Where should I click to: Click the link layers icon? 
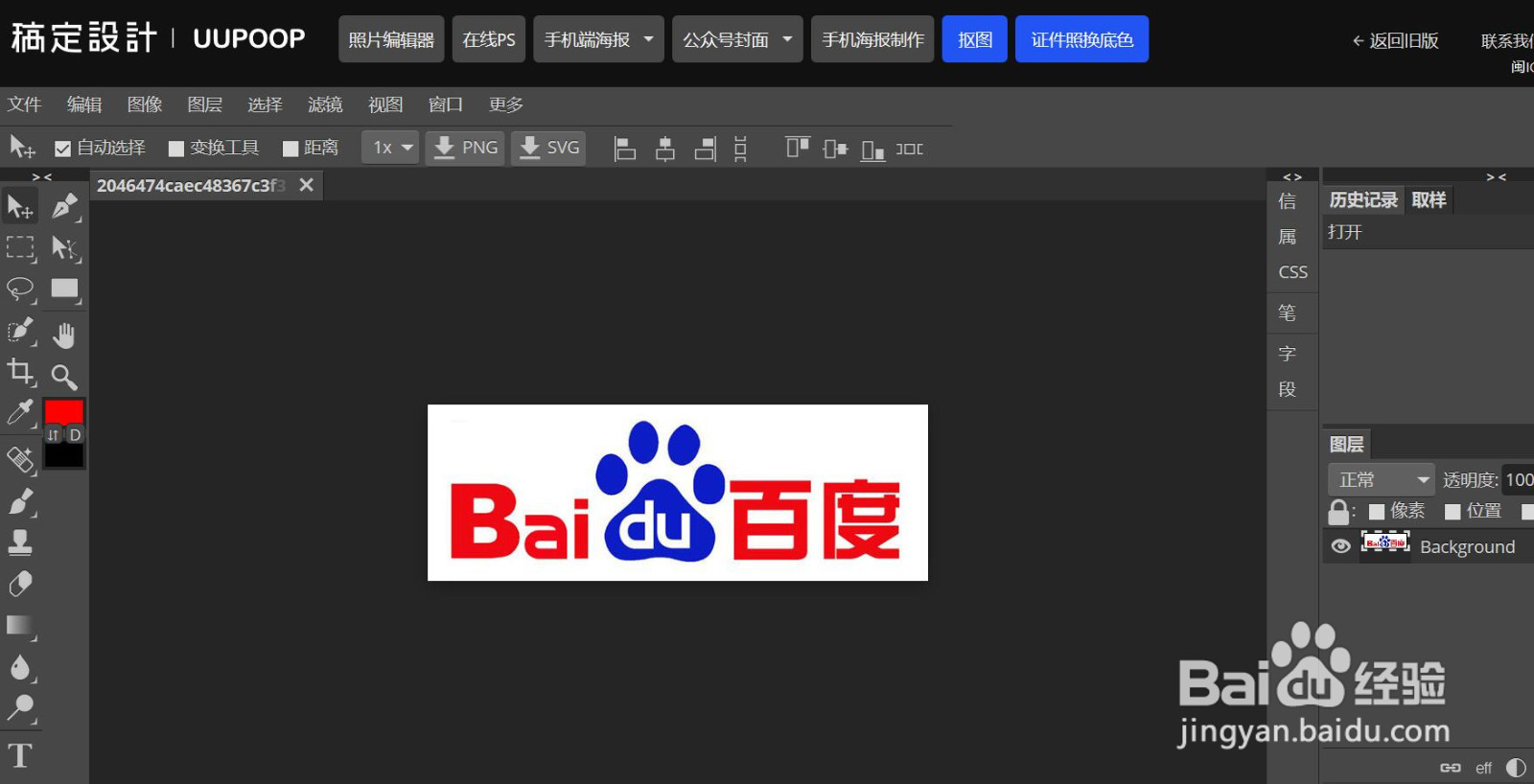point(1450,768)
